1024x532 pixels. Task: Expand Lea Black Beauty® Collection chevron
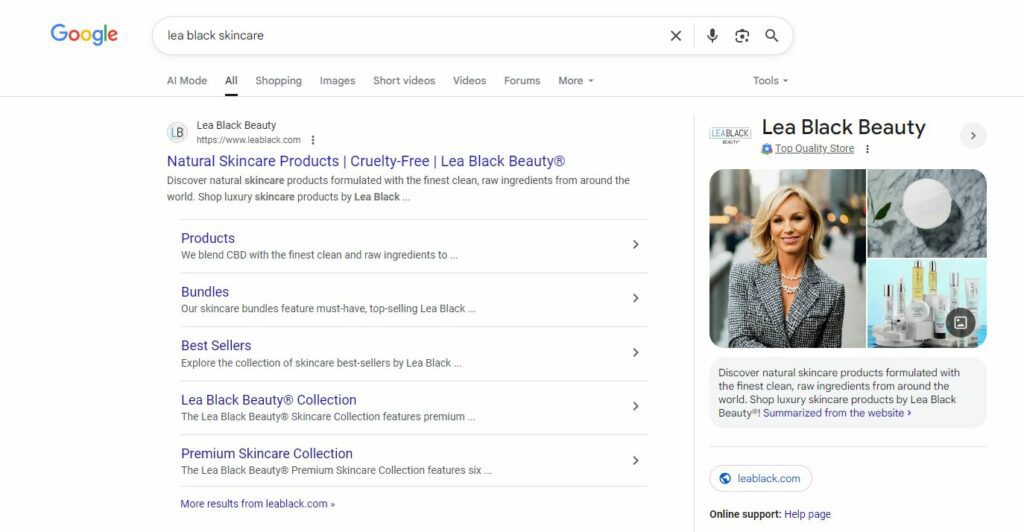pyautogui.click(x=635, y=406)
